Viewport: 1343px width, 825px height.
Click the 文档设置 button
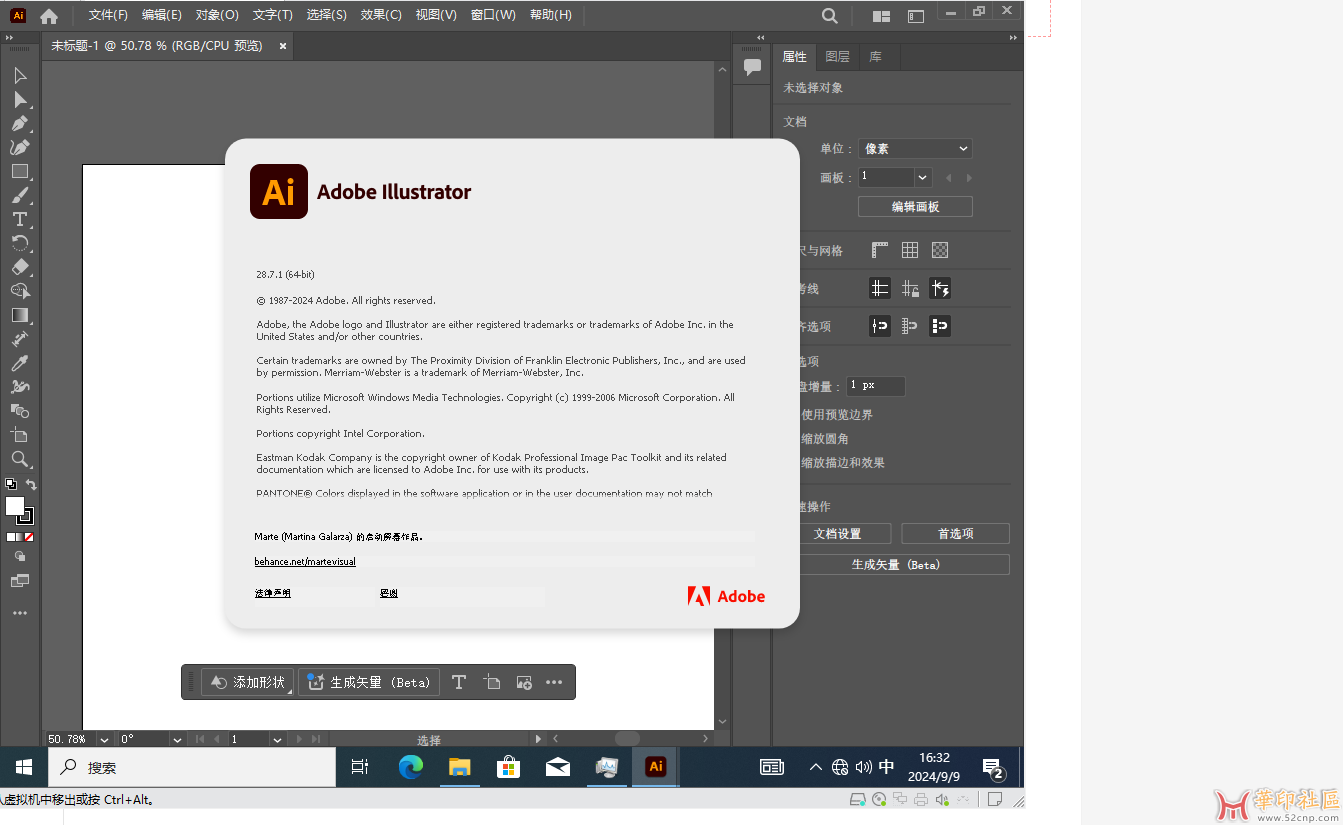click(x=837, y=534)
